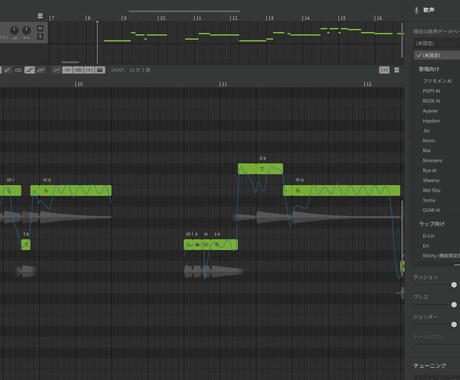Click the piano roll fit-view icon
The height and width of the screenshot is (380, 460).
click(x=384, y=70)
